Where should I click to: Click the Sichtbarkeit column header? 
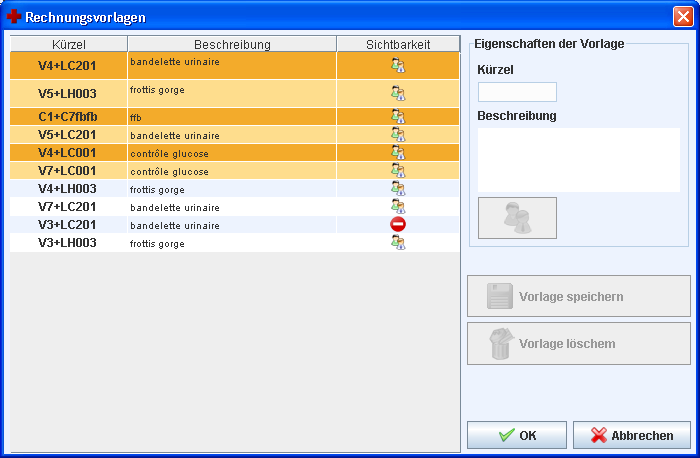(398, 44)
